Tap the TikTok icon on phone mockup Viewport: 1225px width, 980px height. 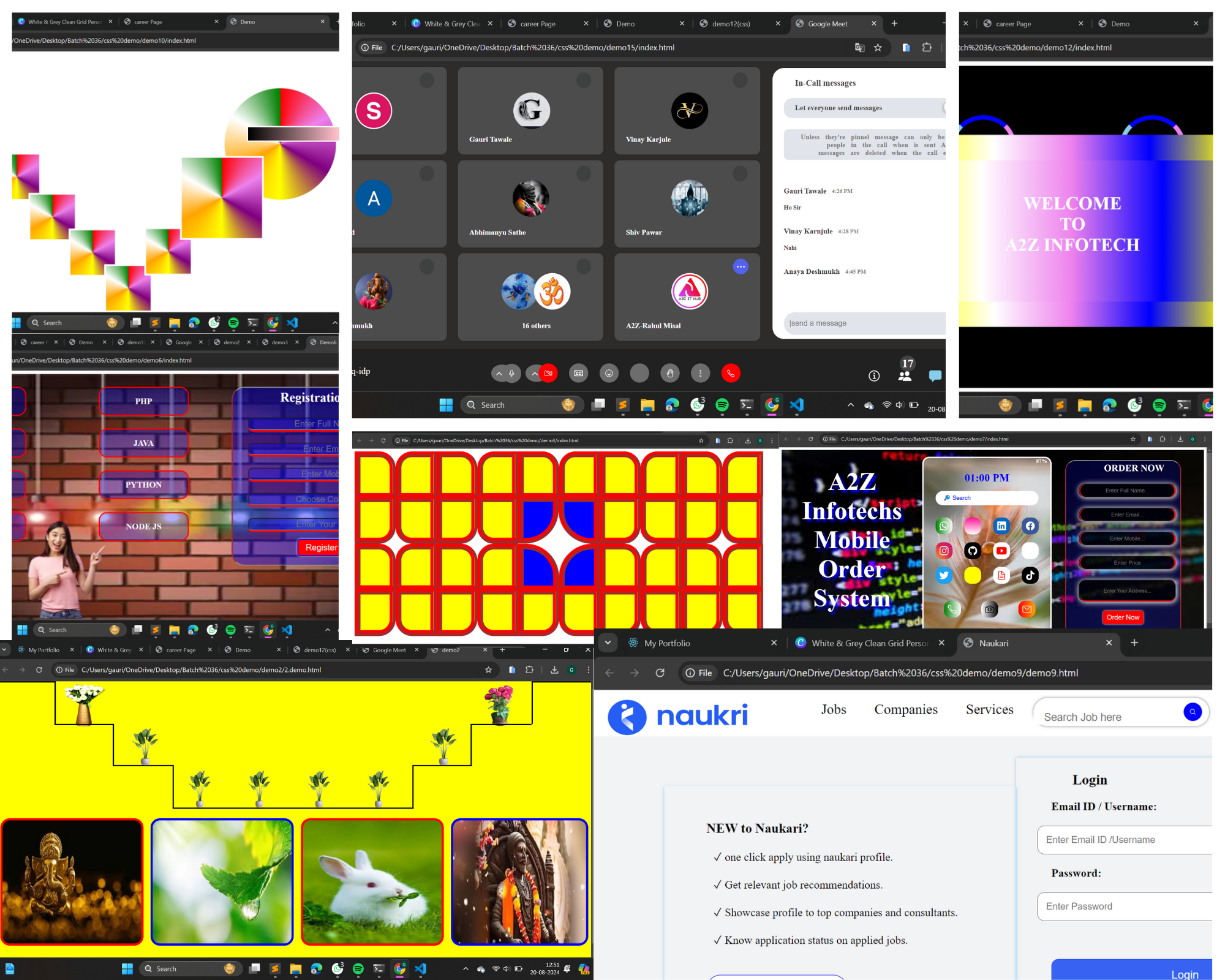click(1030, 575)
